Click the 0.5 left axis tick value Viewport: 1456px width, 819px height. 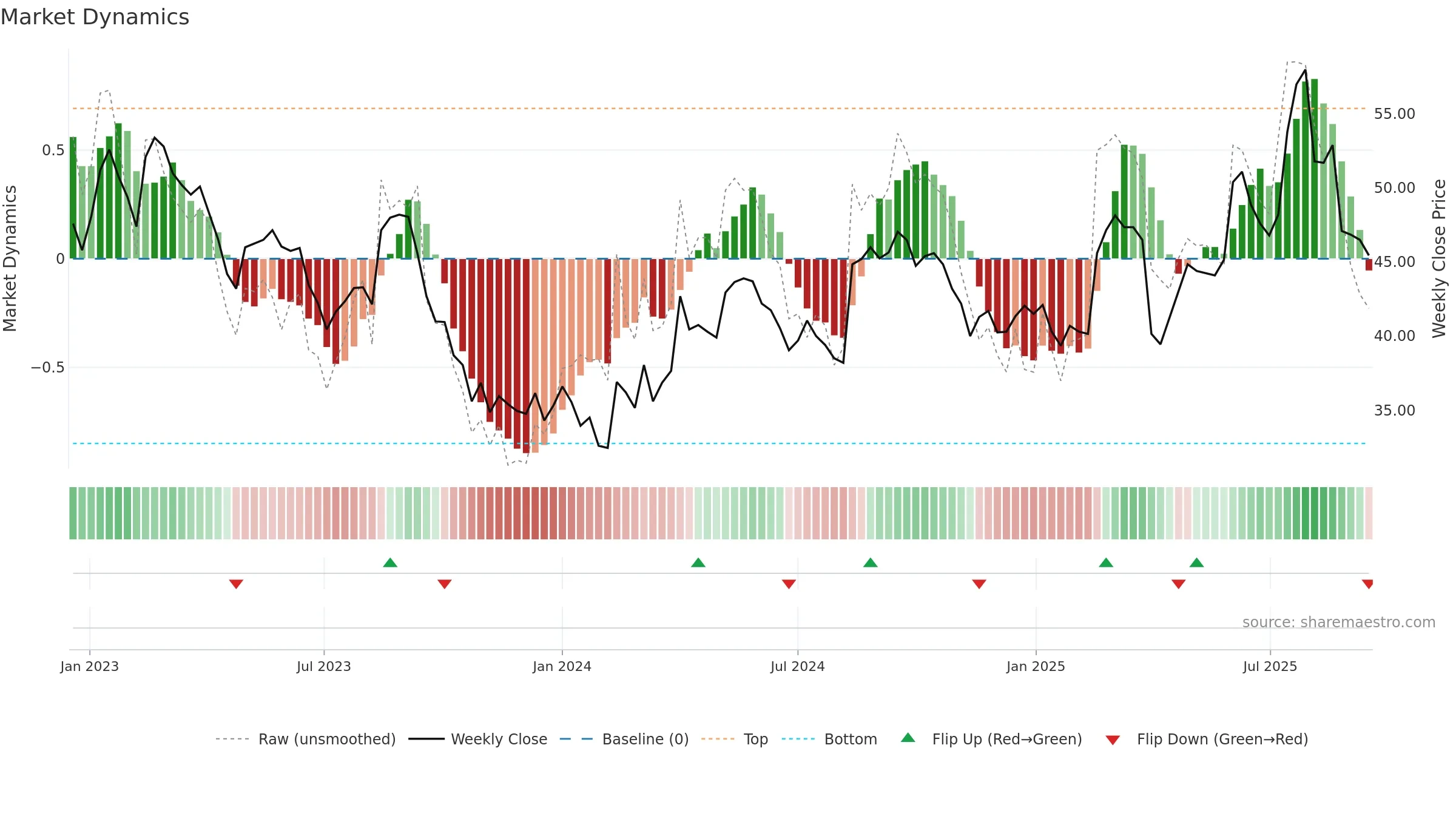pyautogui.click(x=53, y=150)
